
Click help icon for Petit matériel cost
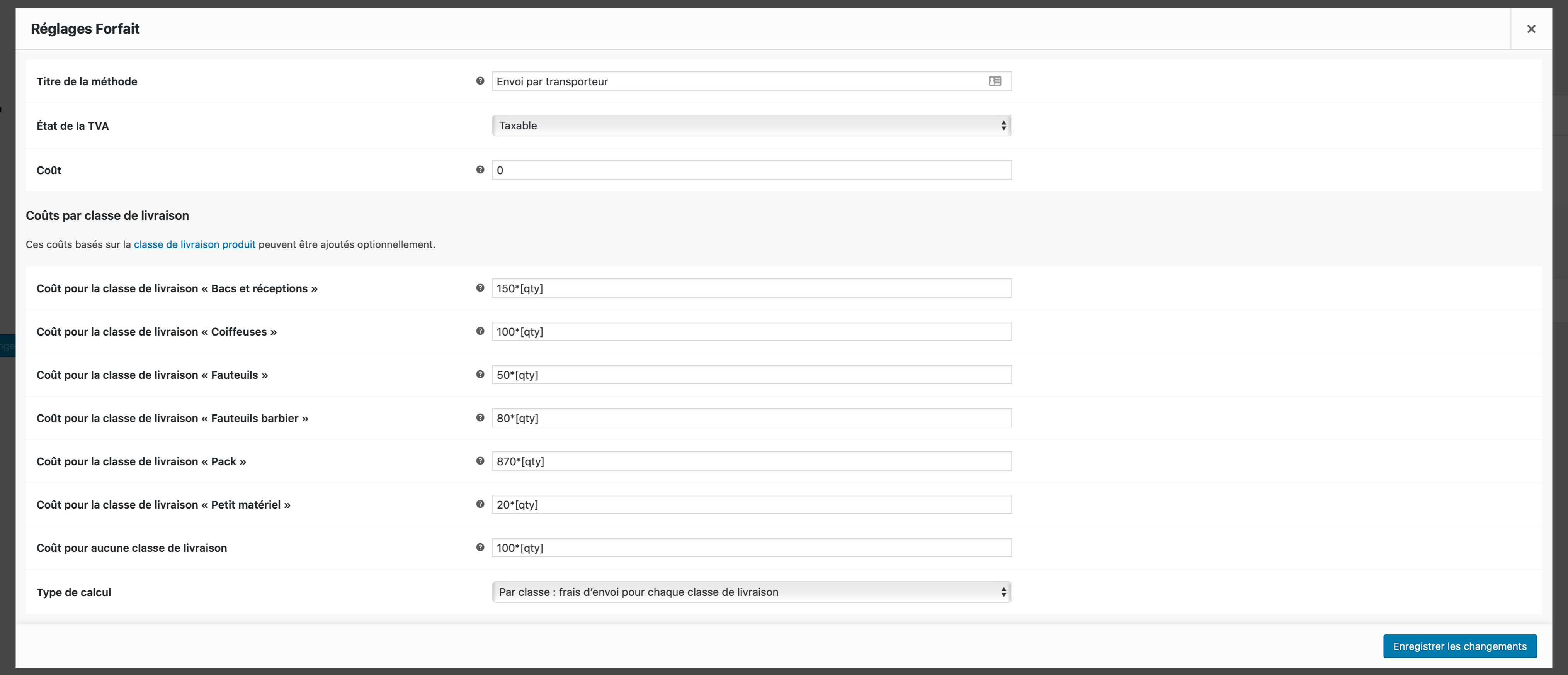[480, 504]
